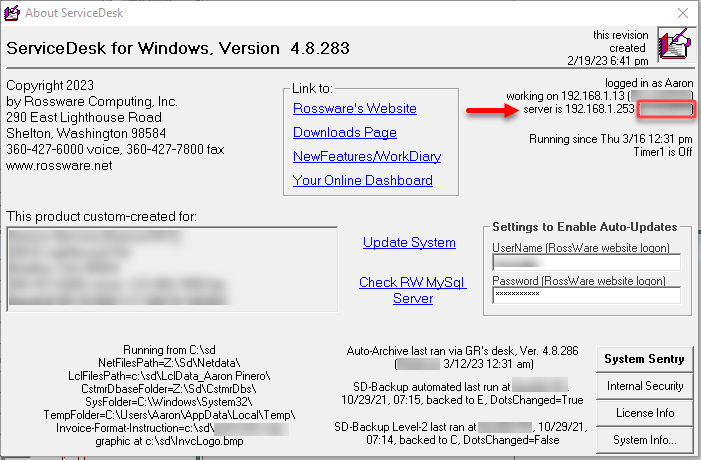Focus the Password RossWare logon field
Viewport: 701px width, 460px height.
587,295
